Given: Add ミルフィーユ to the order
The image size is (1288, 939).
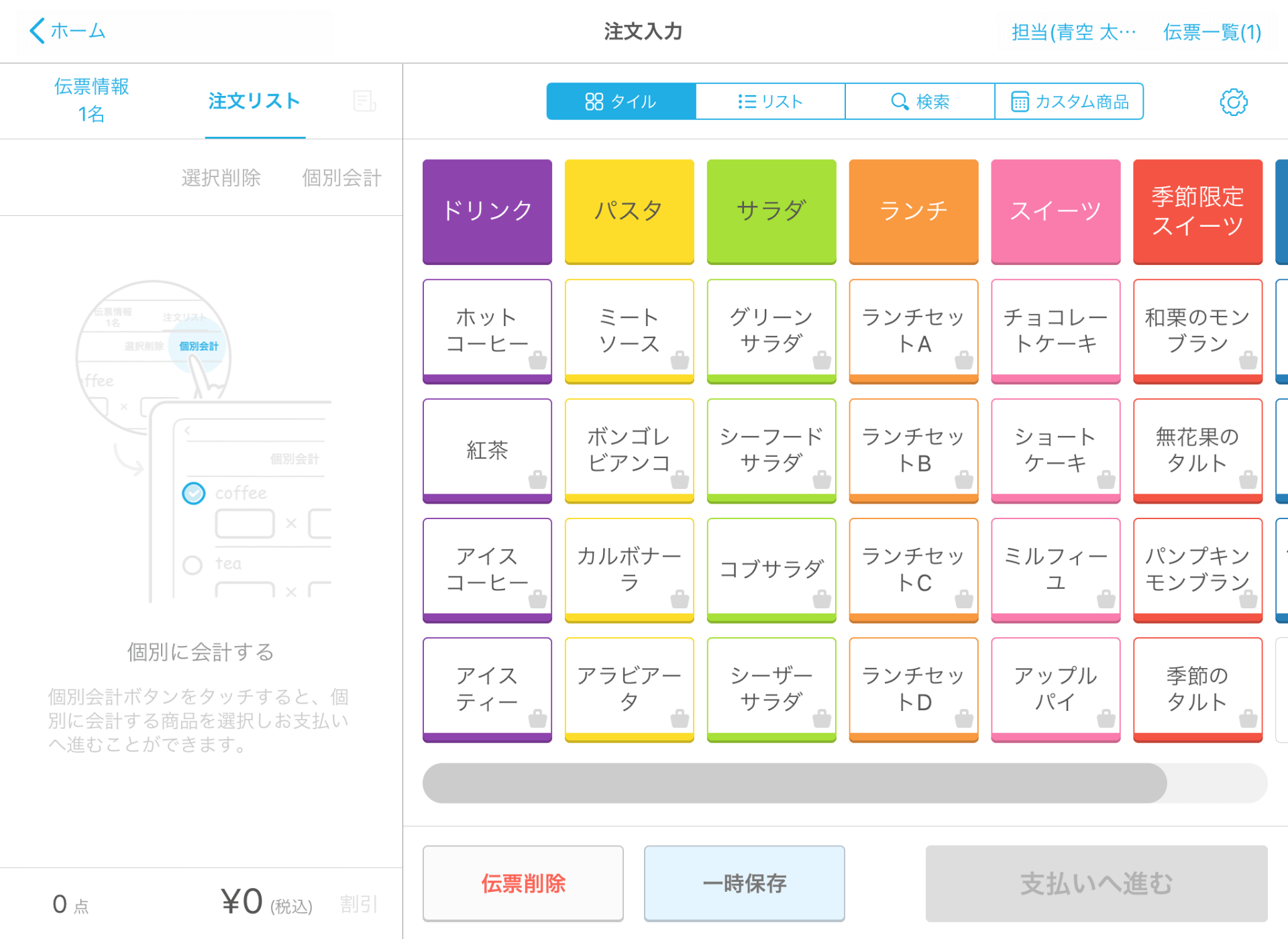Looking at the screenshot, I should tap(1056, 569).
